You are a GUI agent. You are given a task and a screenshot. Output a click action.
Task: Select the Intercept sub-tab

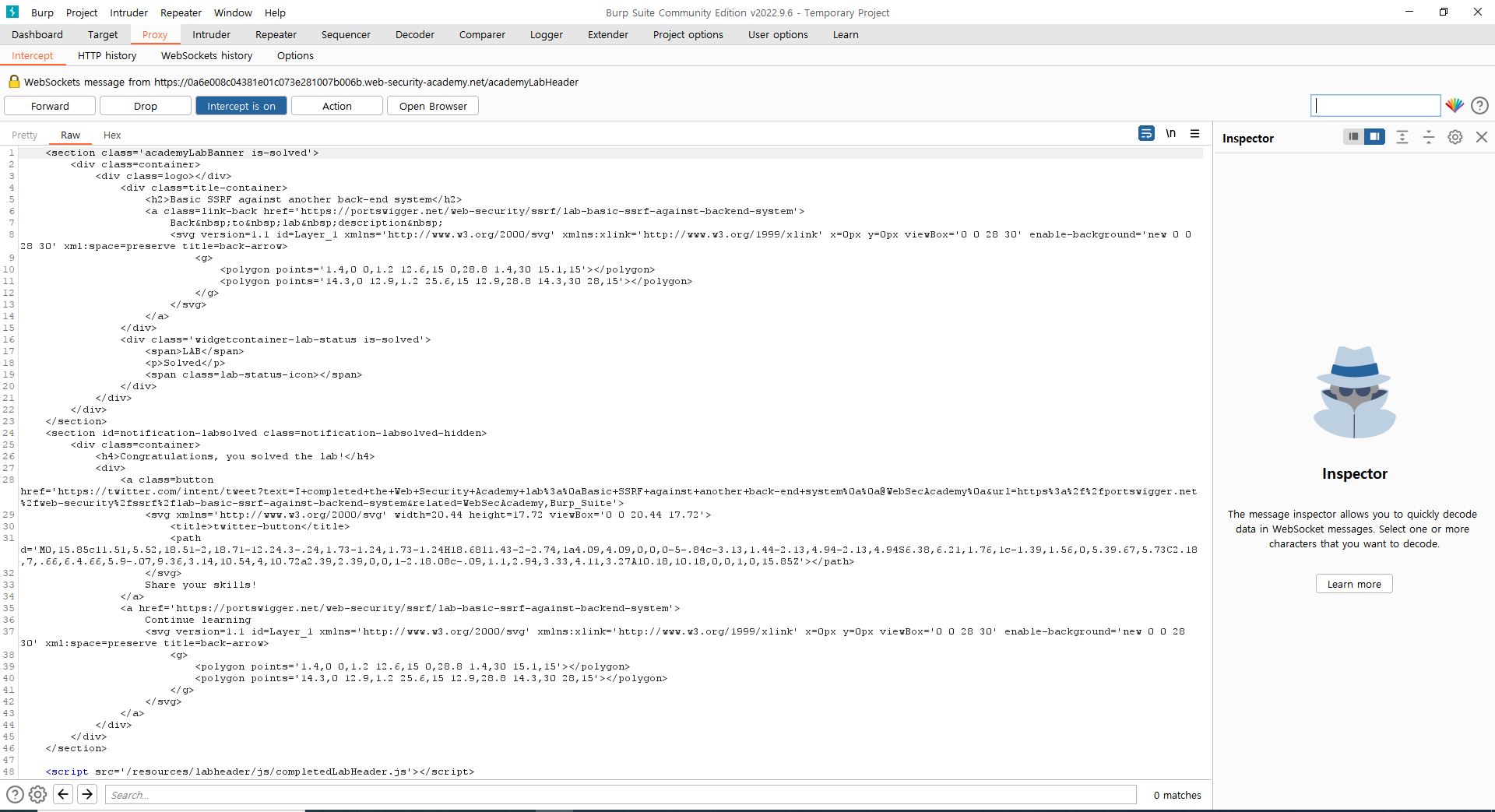click(x=33, y=55)
